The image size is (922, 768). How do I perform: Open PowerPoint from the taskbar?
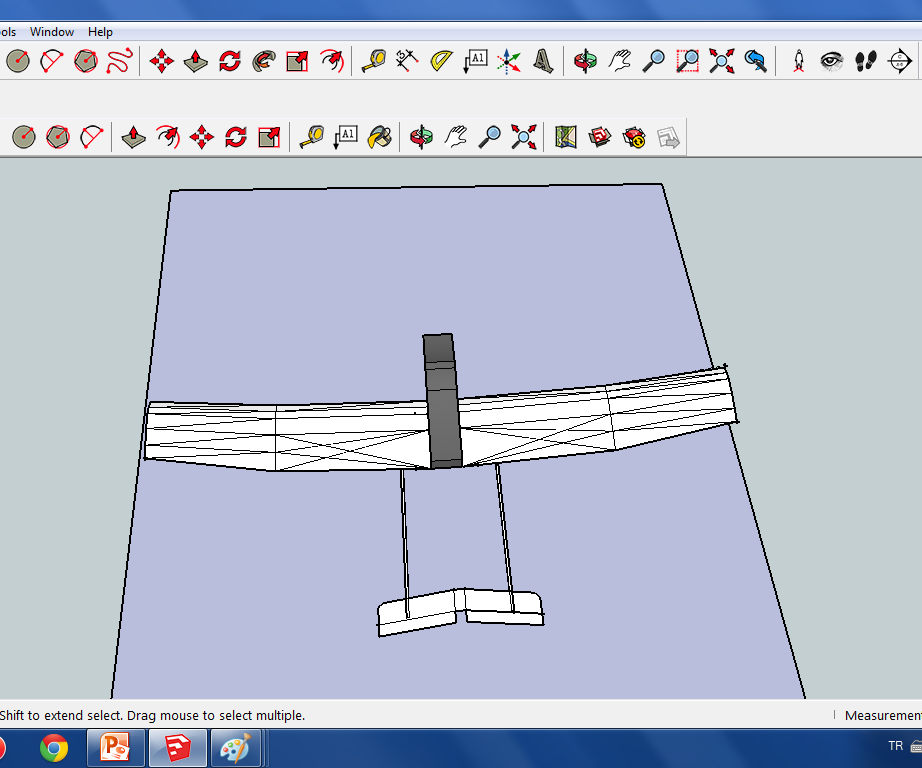point(116,747)
